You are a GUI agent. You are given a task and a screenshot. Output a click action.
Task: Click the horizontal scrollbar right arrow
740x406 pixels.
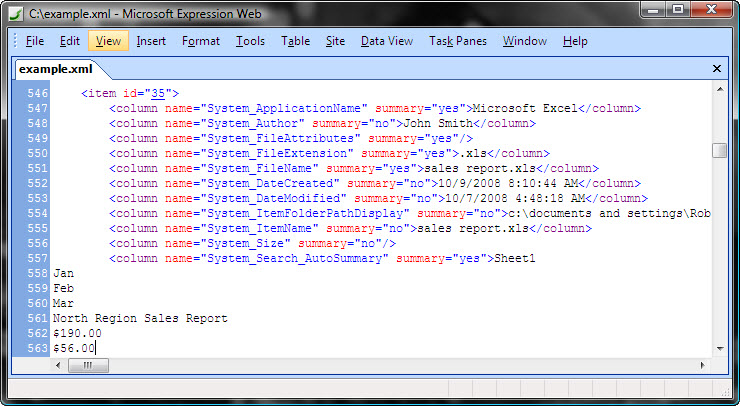702,365
